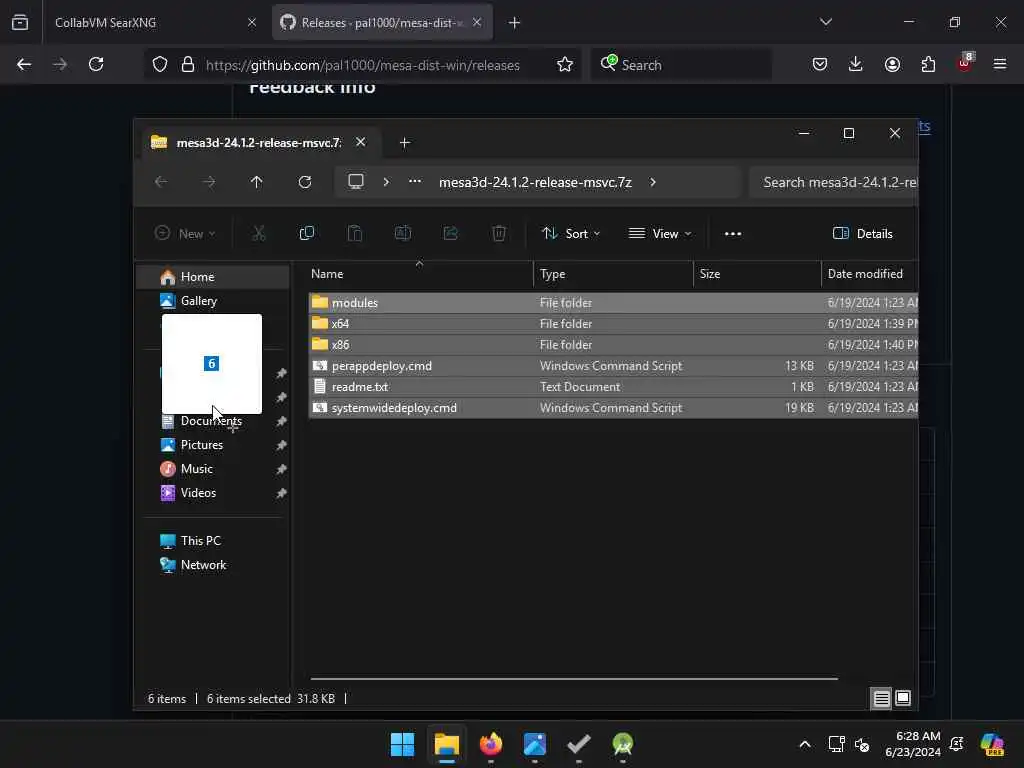Click the Copy icon in Explorer toolbar

click(x=306, y=233)
